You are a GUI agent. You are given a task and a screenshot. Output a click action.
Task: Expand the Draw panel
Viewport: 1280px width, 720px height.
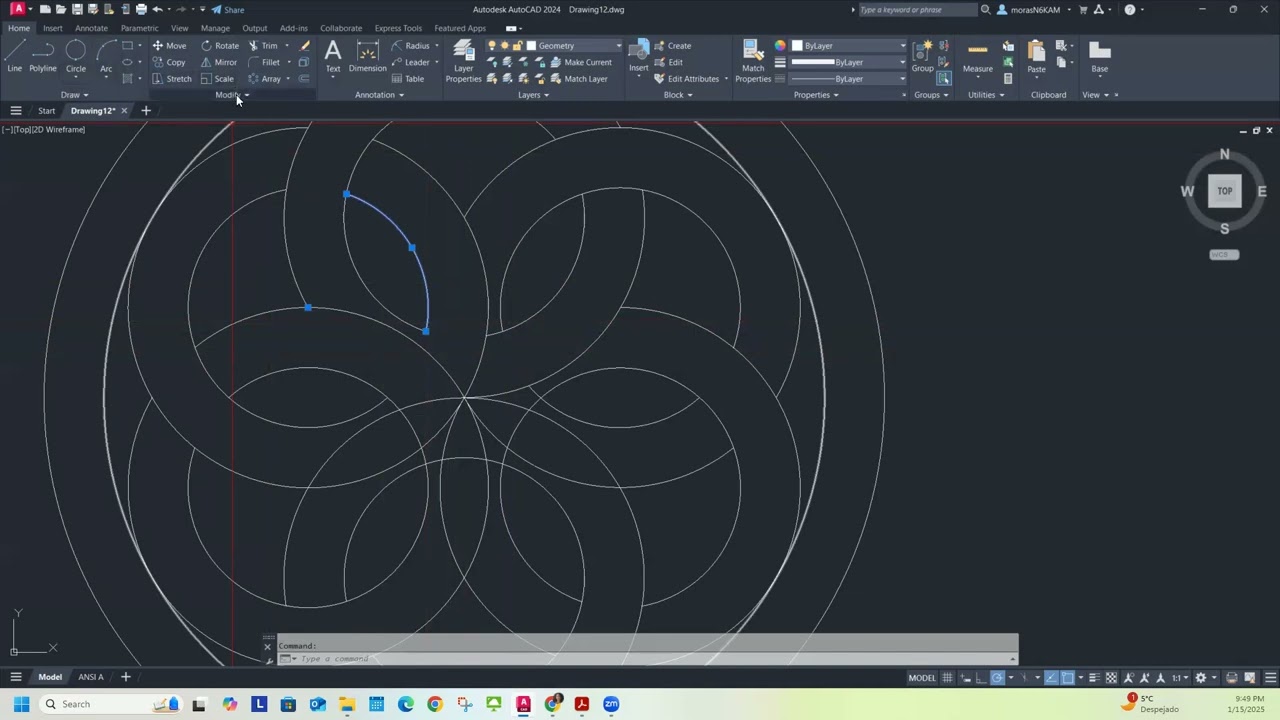point(74,95)
